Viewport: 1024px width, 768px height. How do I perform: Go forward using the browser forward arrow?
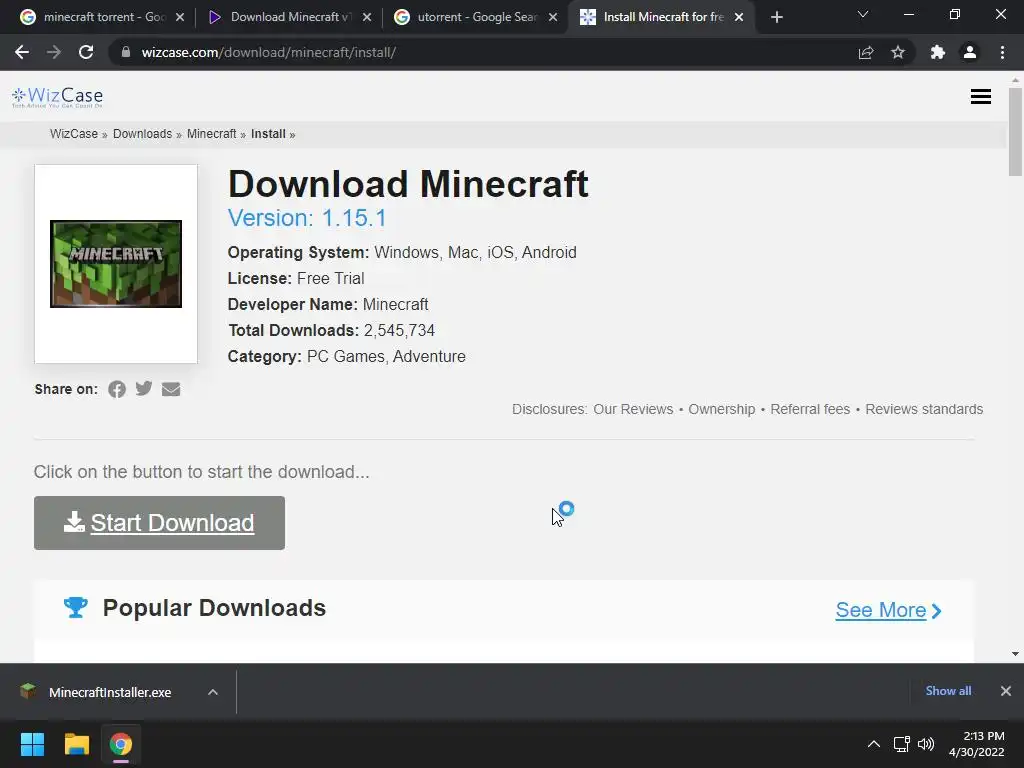54,52
